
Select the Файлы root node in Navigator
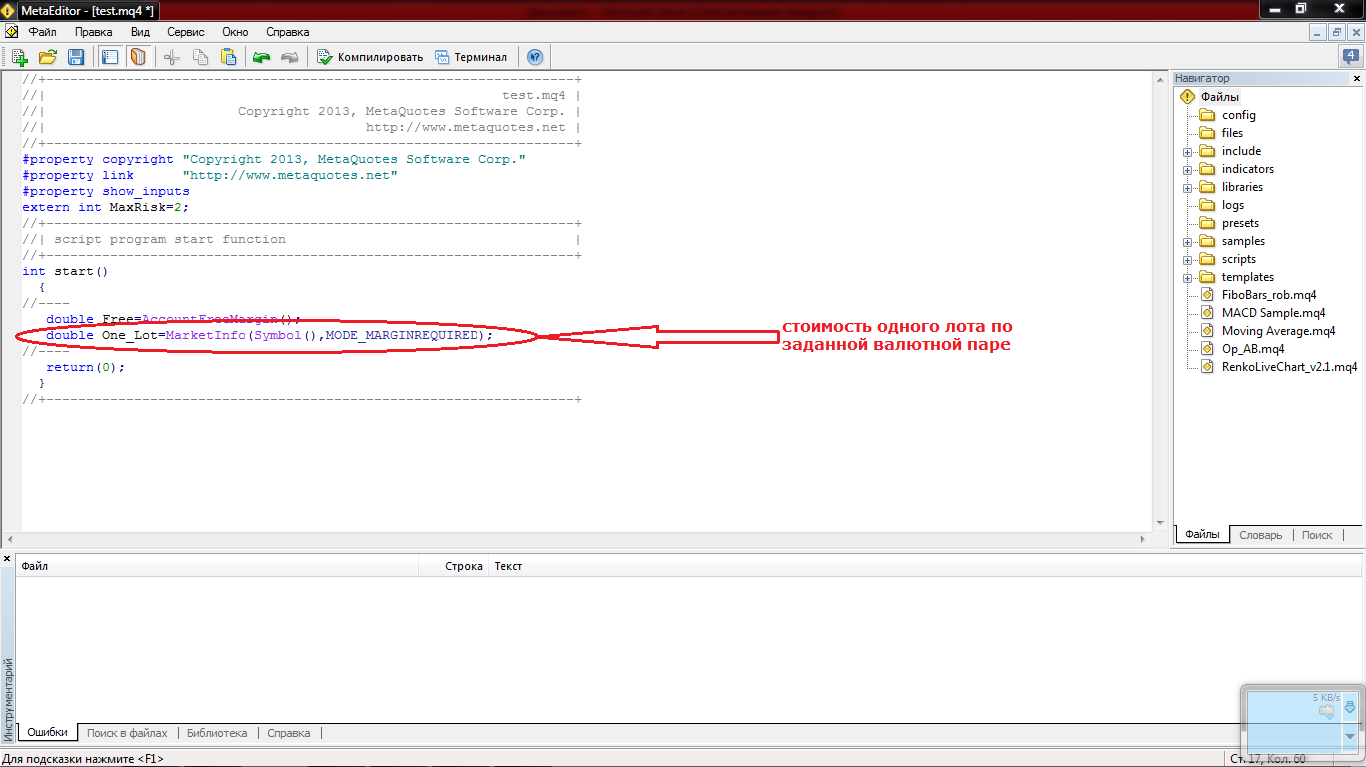[1220, 97]
